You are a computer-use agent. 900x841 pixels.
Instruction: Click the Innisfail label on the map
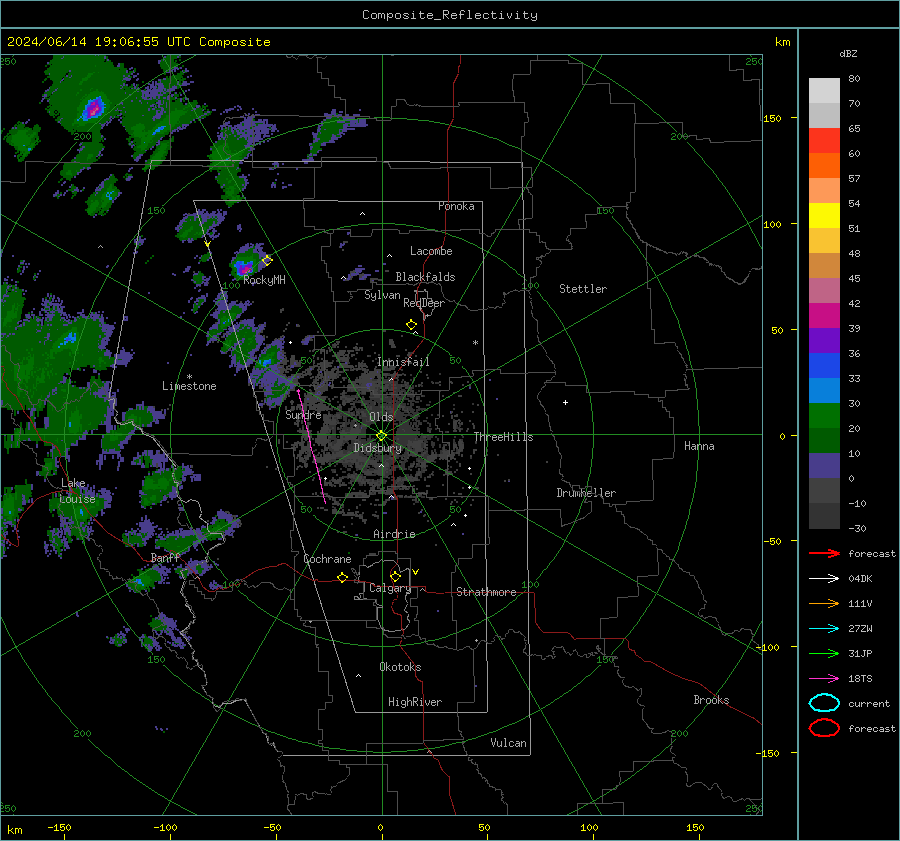tap(403, 362)
